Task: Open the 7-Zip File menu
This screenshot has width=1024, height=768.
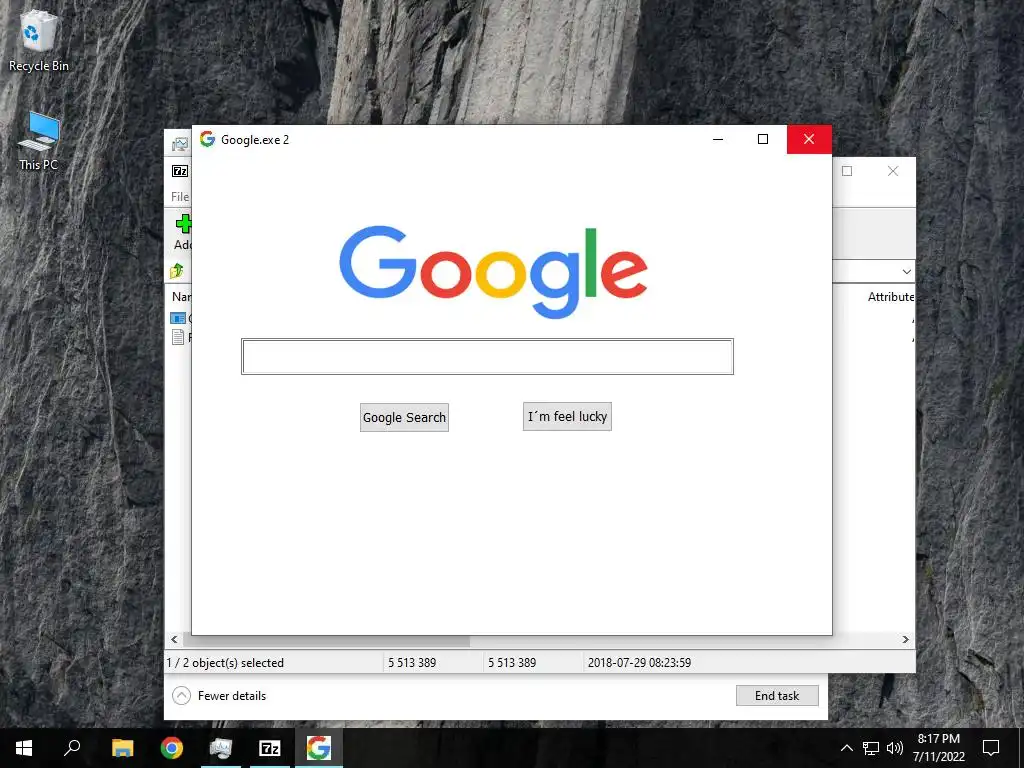Action: (x=180, y=197)
